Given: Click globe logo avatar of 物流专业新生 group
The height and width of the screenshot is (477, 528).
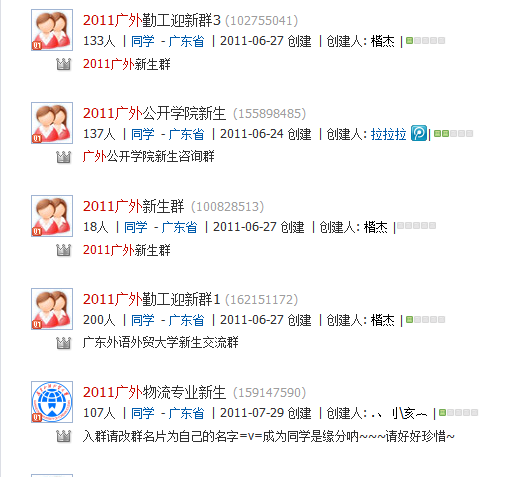Looking at the screenshot, I should click(52, 402).
